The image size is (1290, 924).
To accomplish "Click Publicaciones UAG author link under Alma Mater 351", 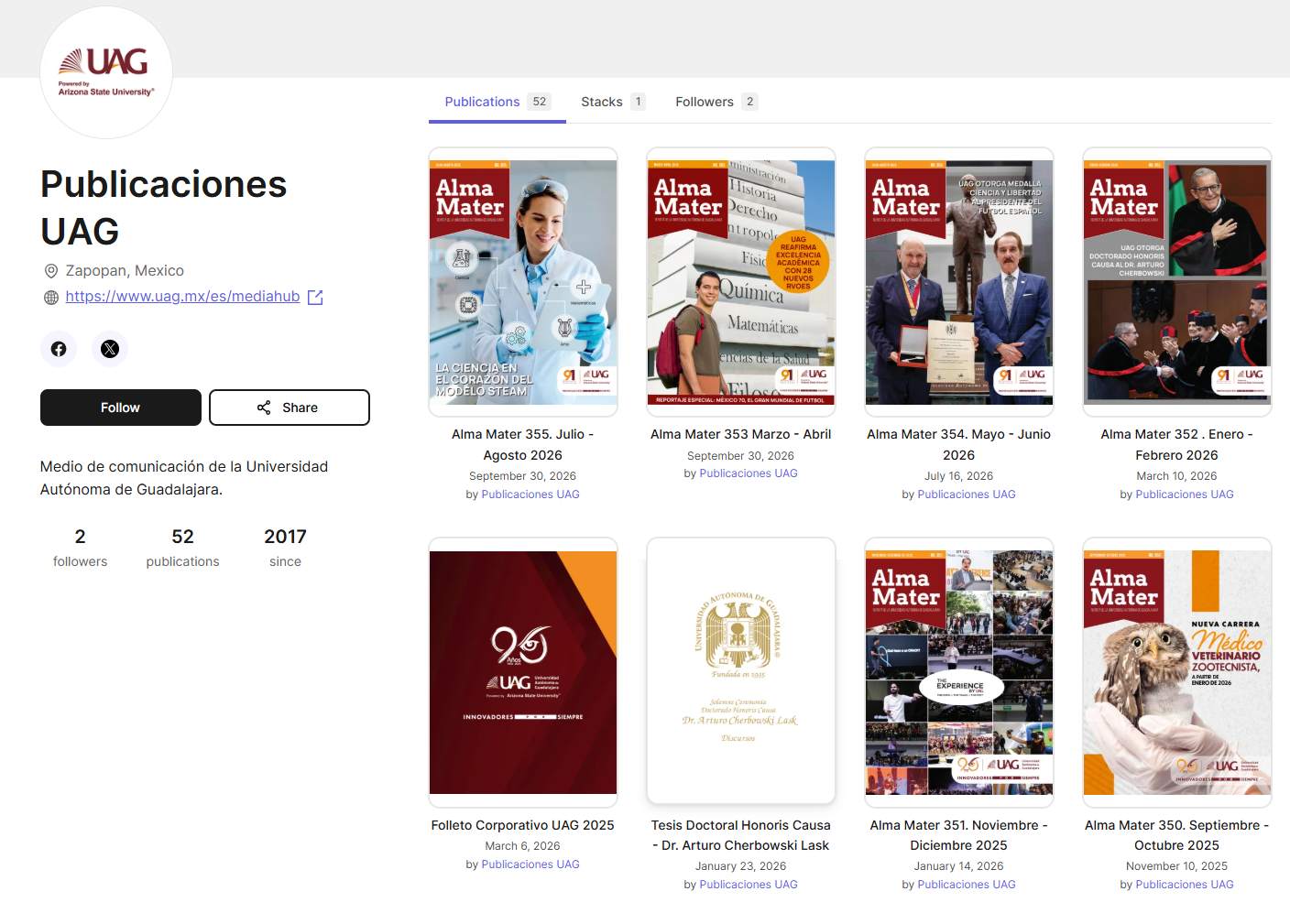I will [967, 885].
